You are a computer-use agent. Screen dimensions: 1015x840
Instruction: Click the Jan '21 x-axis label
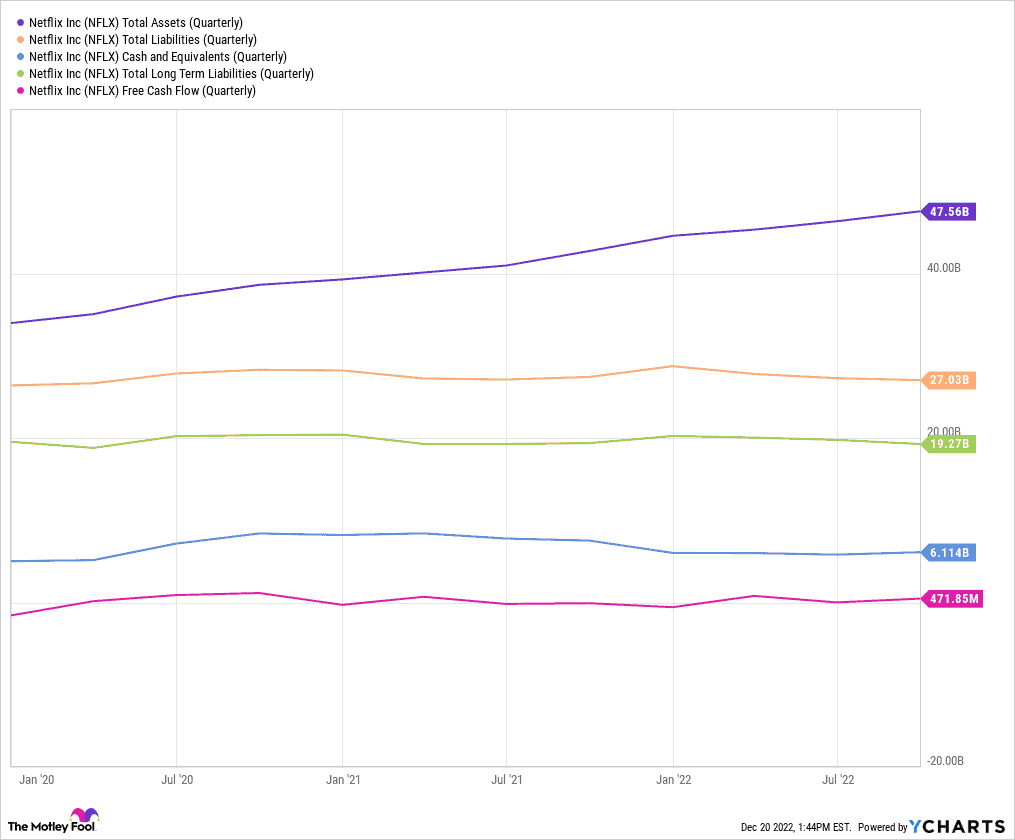coord(343,780)
